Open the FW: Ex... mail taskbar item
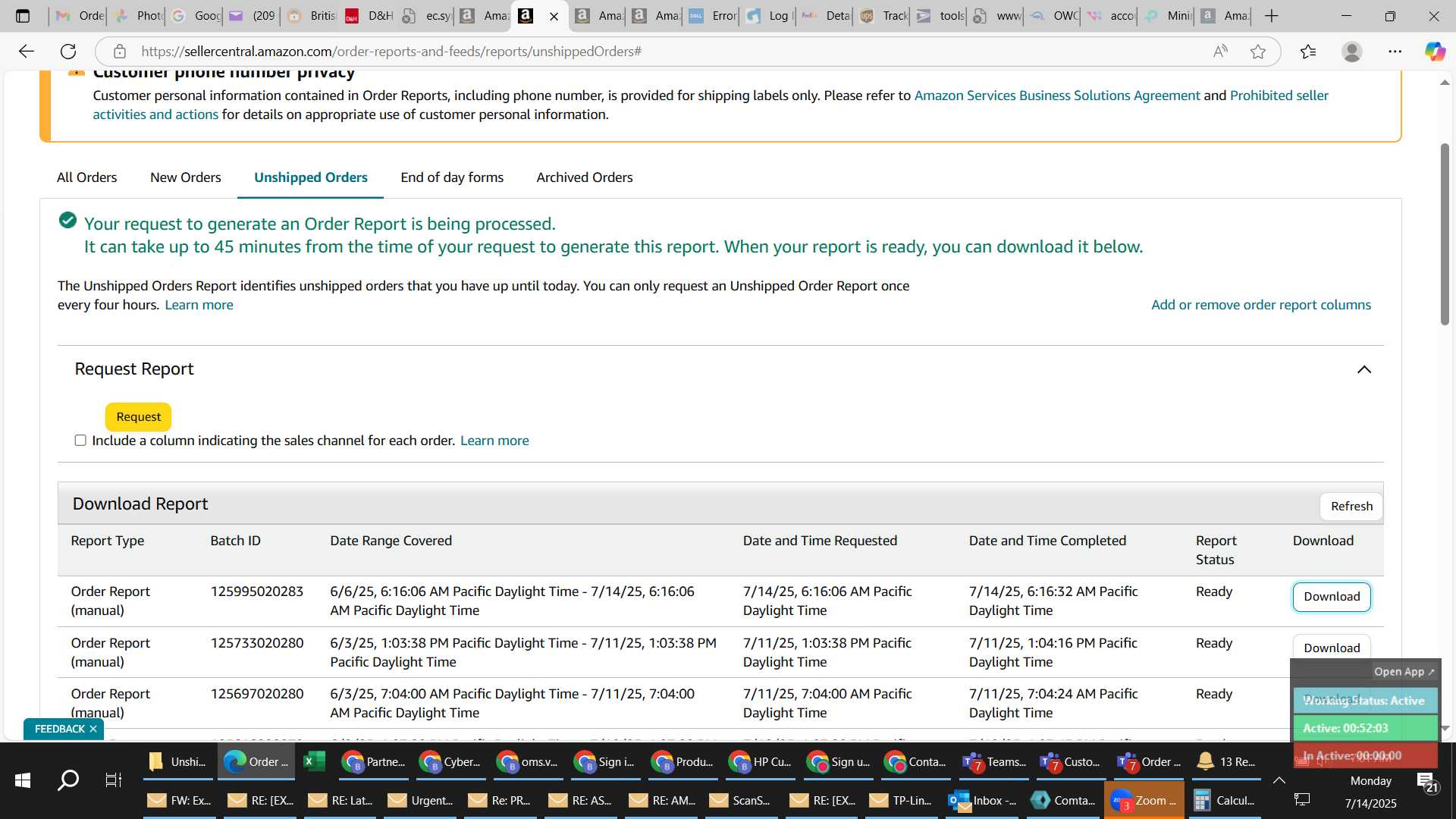Viewport: 1456px width, 819px height. point(179,800)
